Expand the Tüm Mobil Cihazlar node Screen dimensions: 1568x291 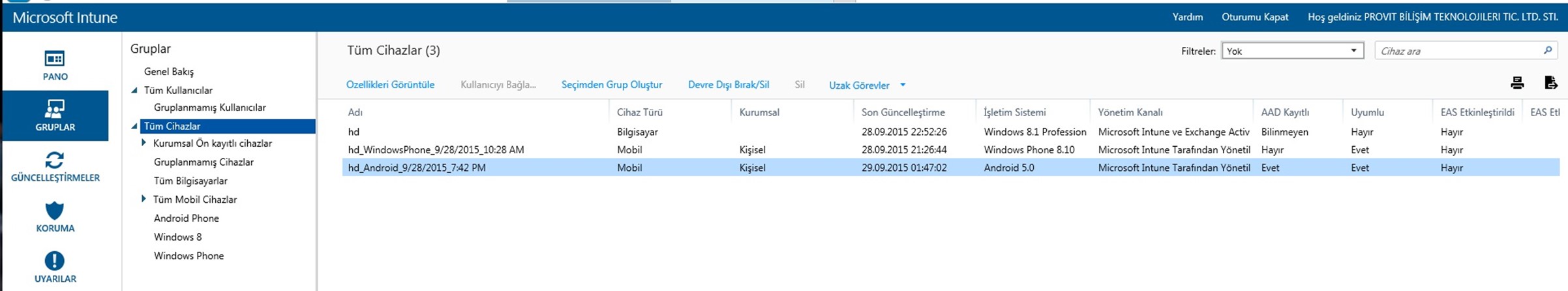click(x=143, y=199)
